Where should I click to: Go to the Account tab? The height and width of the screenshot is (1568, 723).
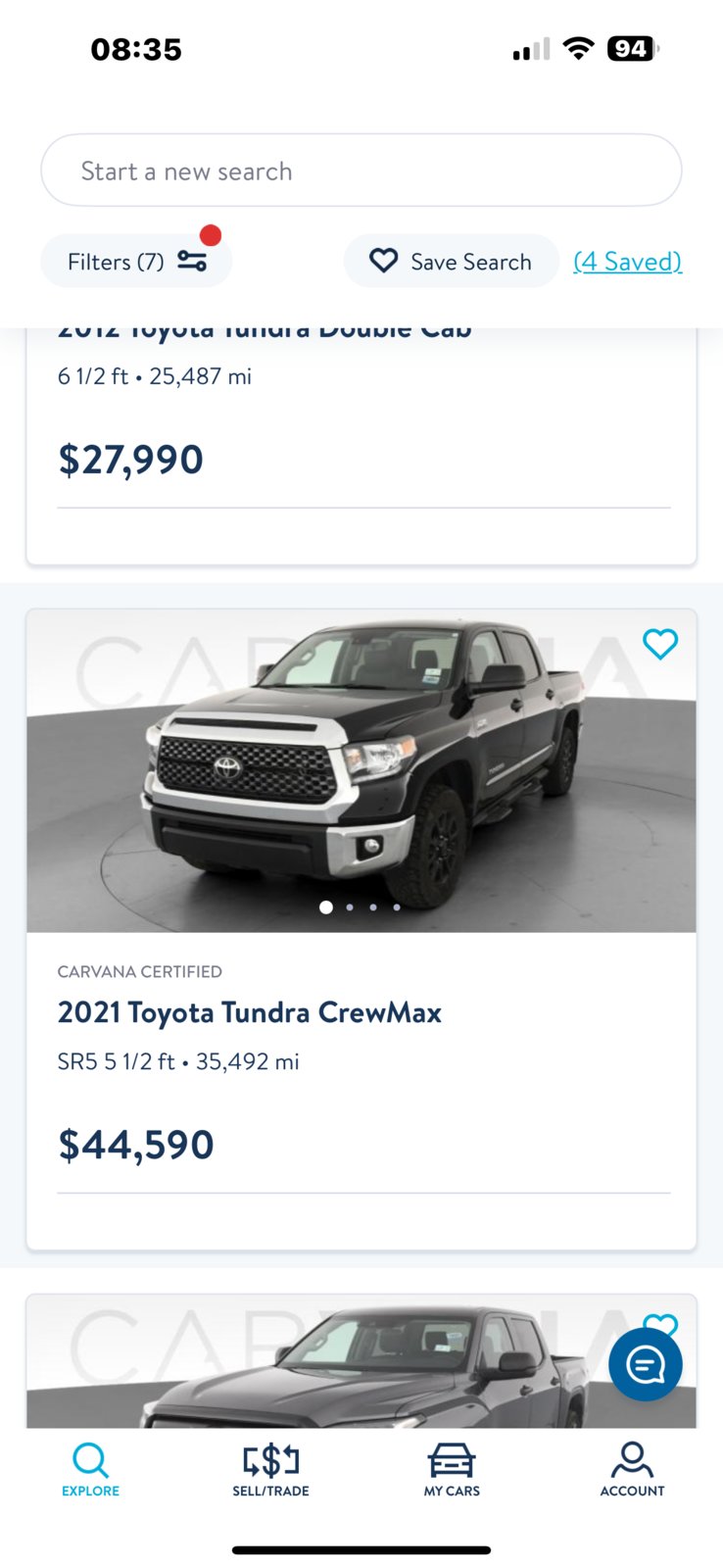click(632, 1469)
